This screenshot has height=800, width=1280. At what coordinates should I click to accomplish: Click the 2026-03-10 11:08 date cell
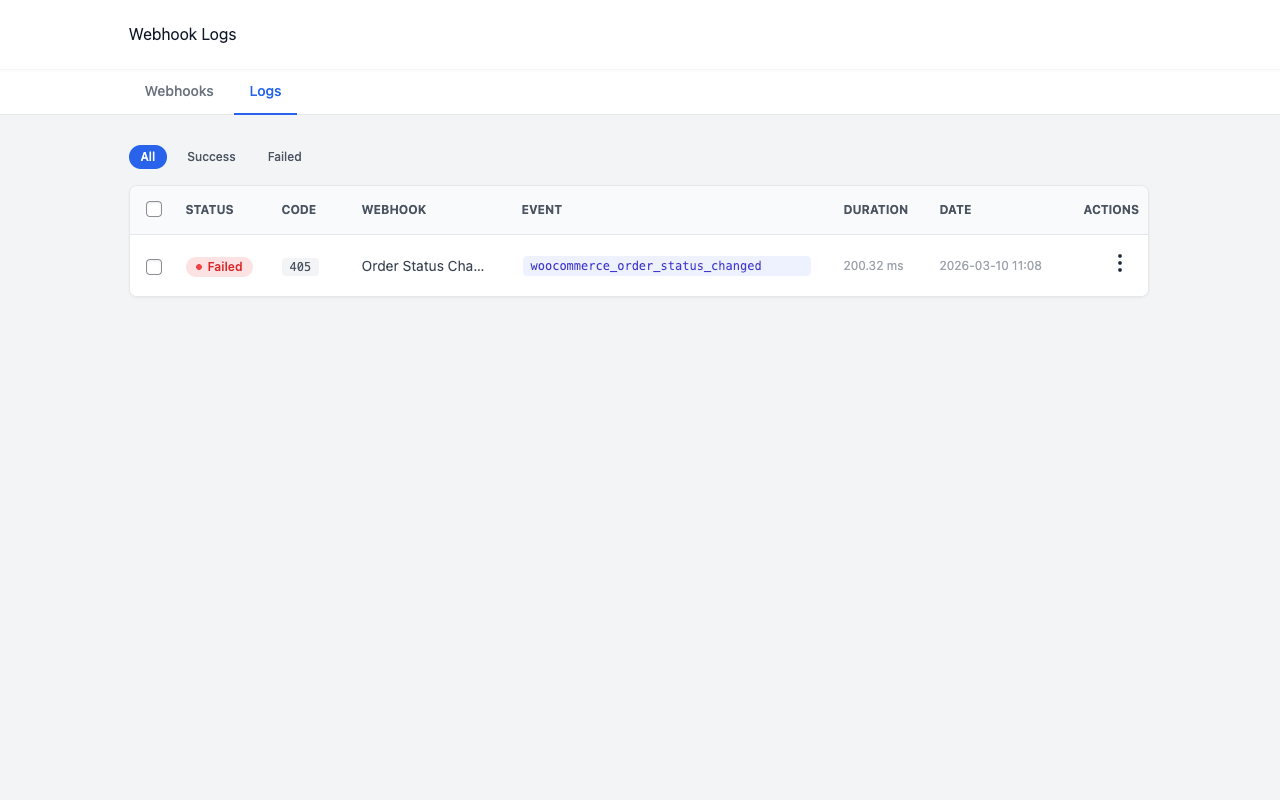[x=990, y=266]
